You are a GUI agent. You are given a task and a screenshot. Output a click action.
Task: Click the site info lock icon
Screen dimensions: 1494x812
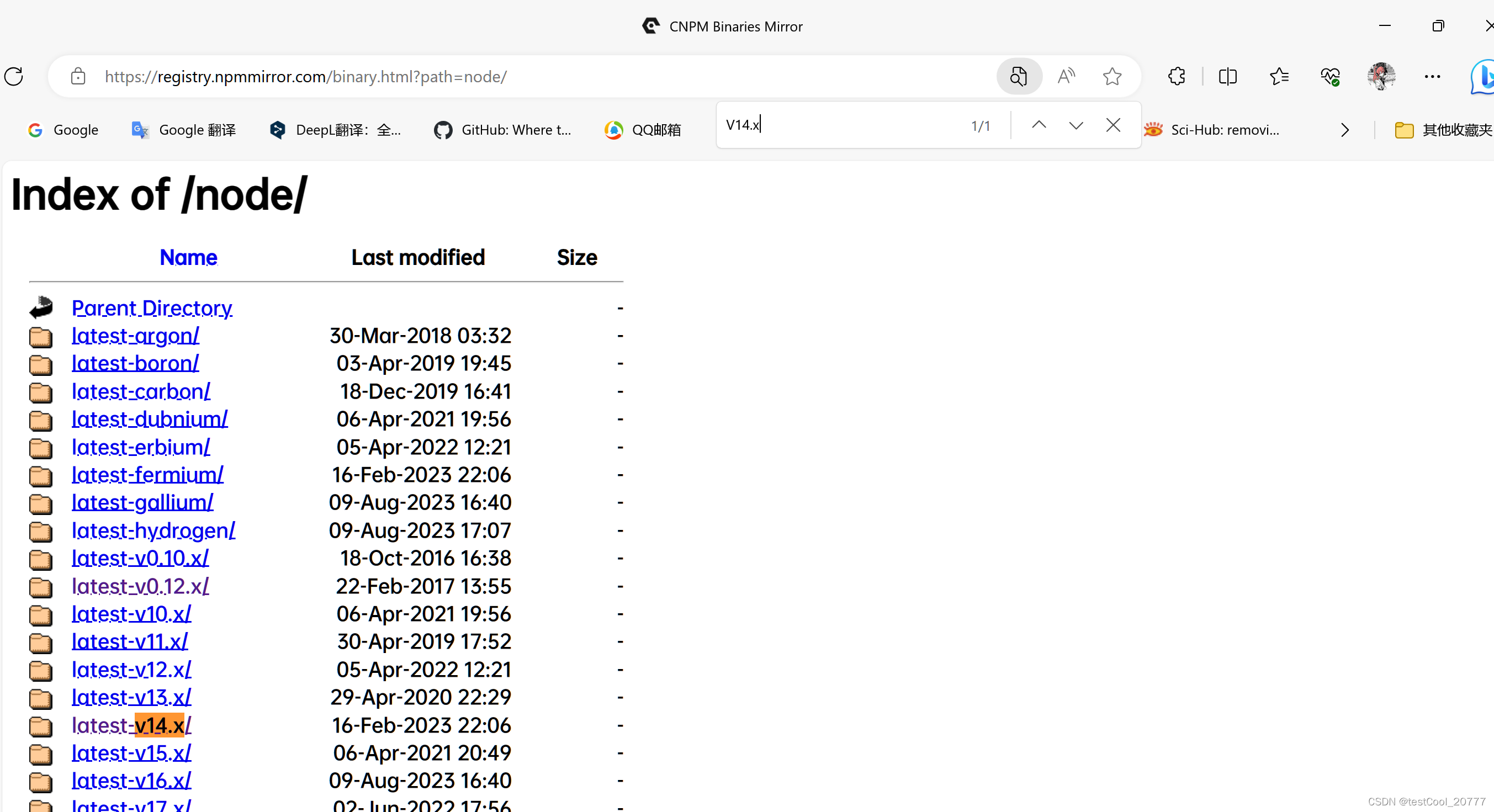point(78,77)
